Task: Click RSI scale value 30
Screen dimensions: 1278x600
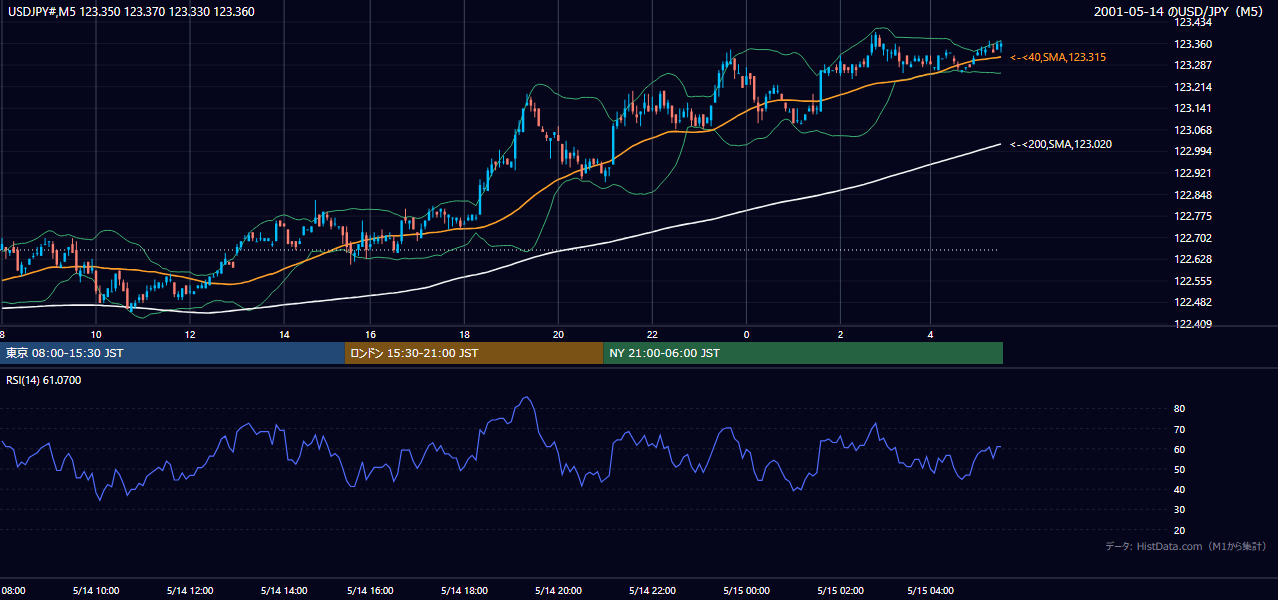Action: 1179,510
